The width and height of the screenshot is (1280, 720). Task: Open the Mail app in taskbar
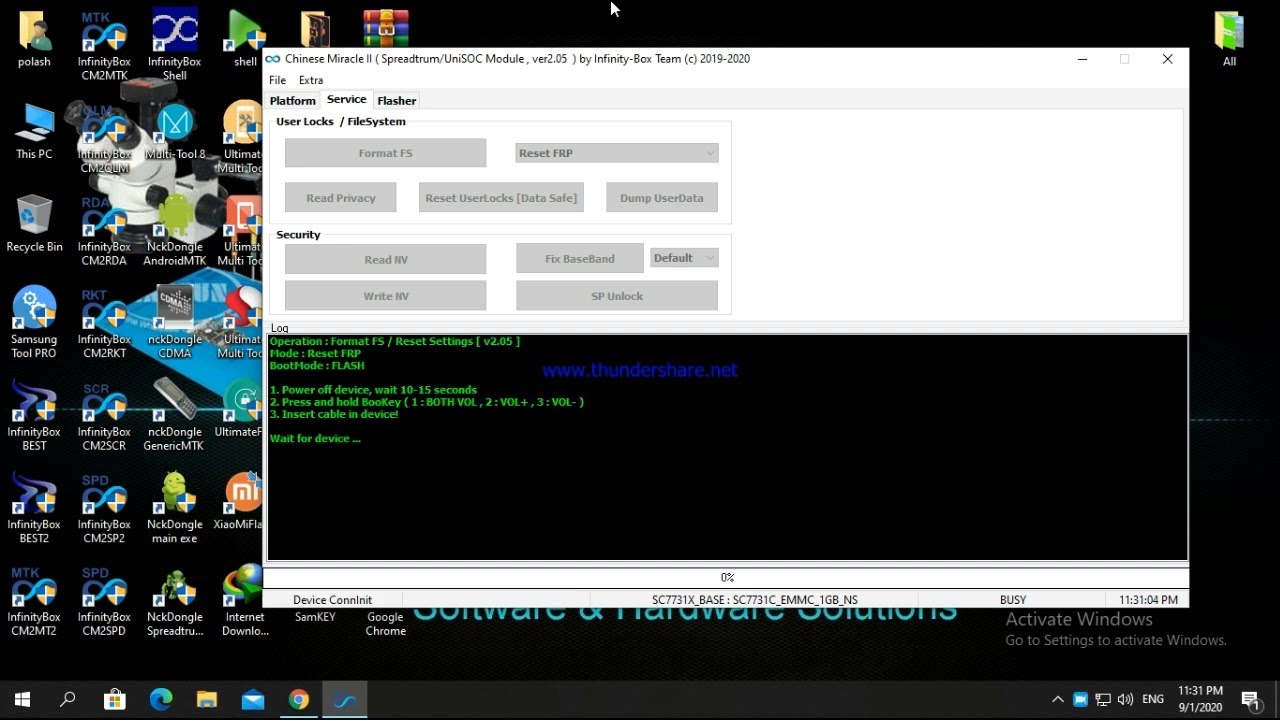(x=253, y=700)
